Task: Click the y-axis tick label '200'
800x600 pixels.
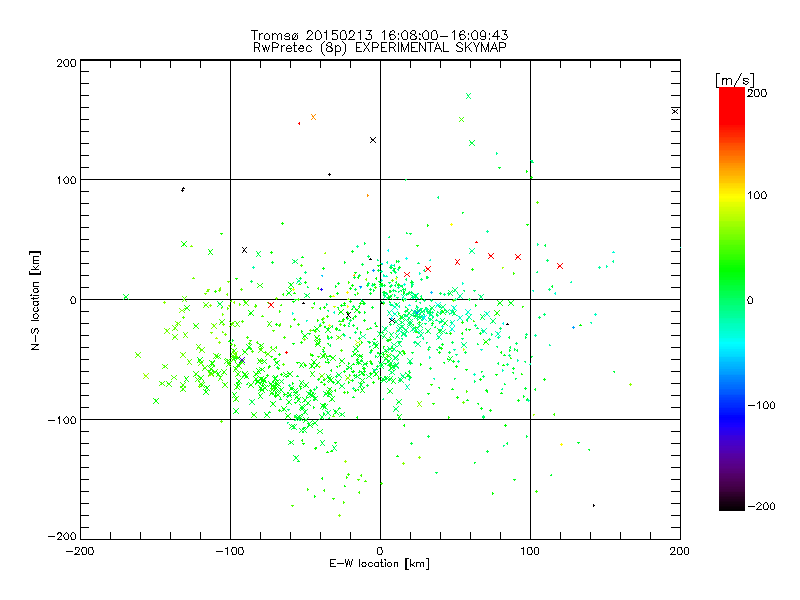Action: [x=66, y=63]
